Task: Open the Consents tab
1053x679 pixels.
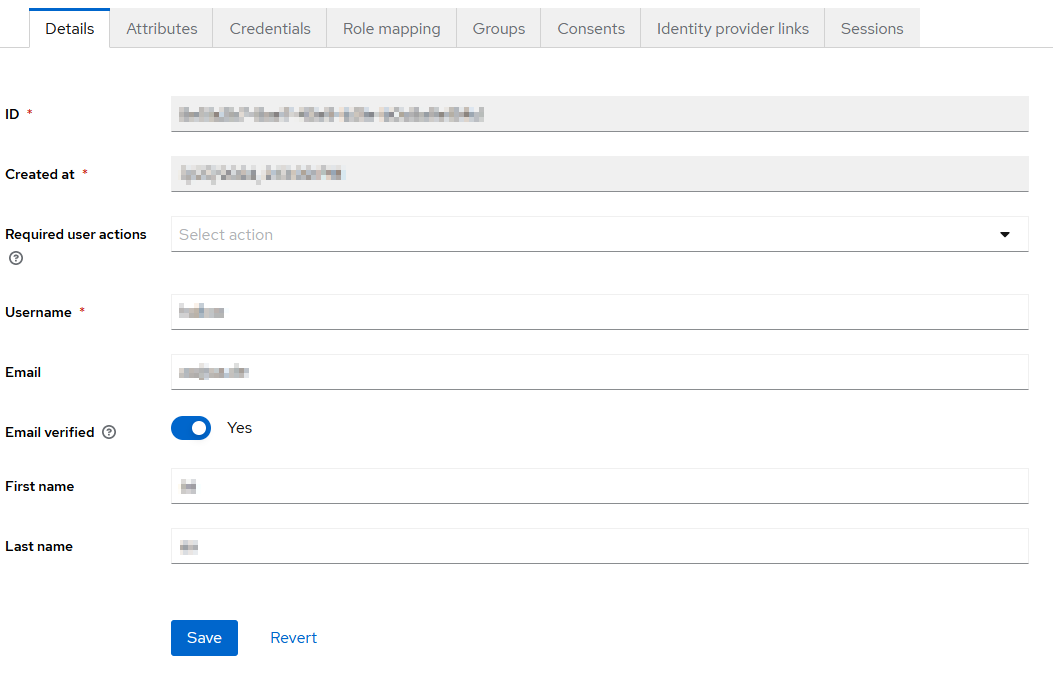Action: click(591, 29)
